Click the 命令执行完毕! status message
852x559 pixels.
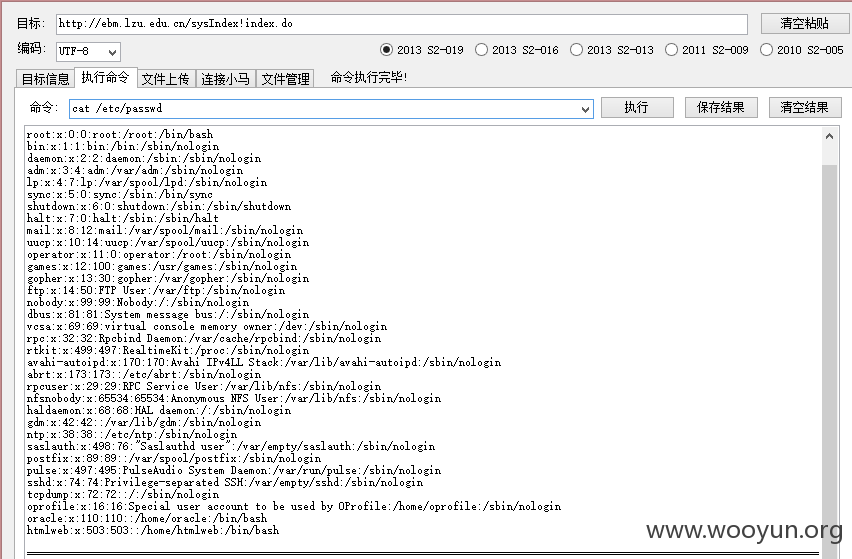pos(369,77)
